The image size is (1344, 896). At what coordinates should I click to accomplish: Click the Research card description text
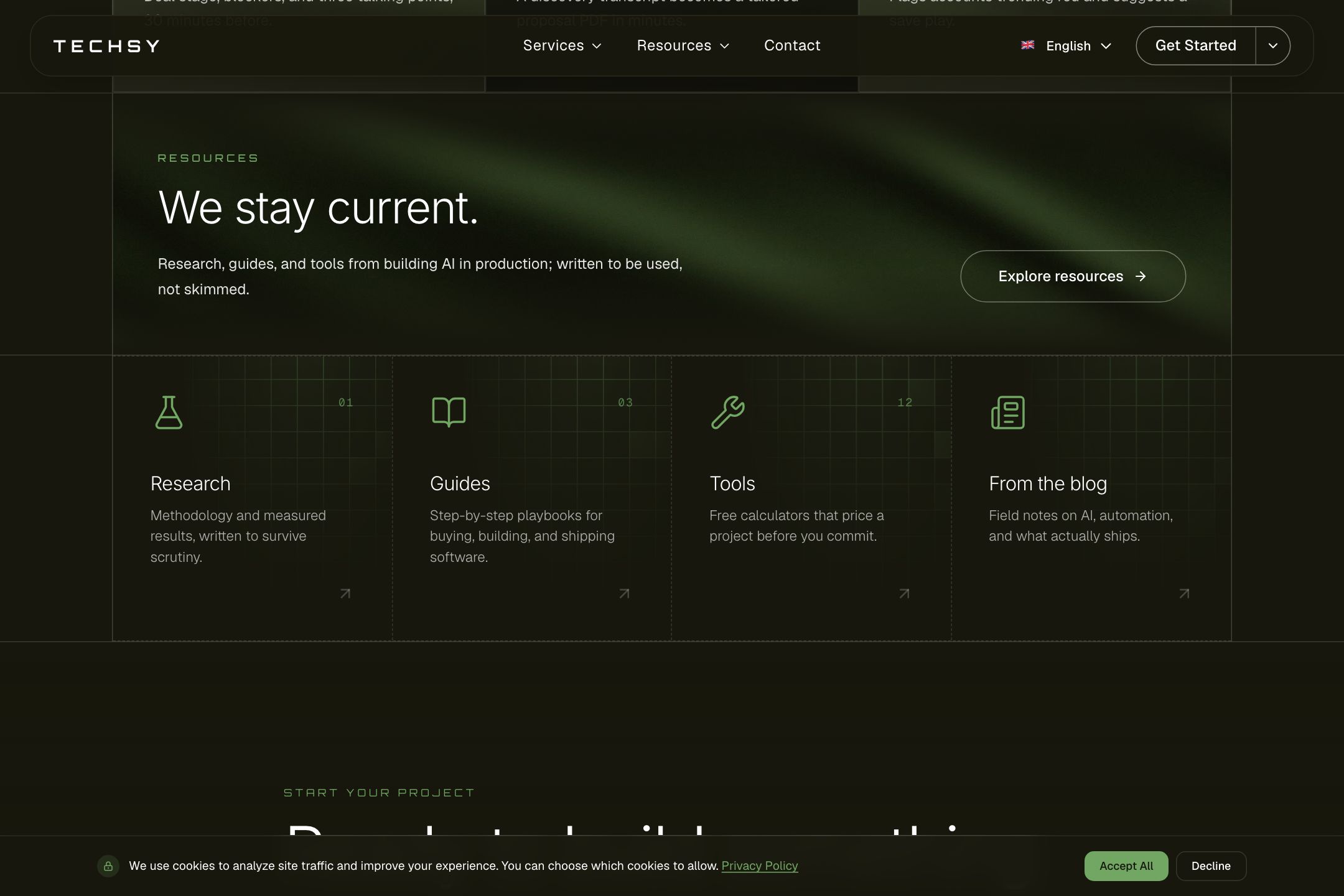click(238, 536)
